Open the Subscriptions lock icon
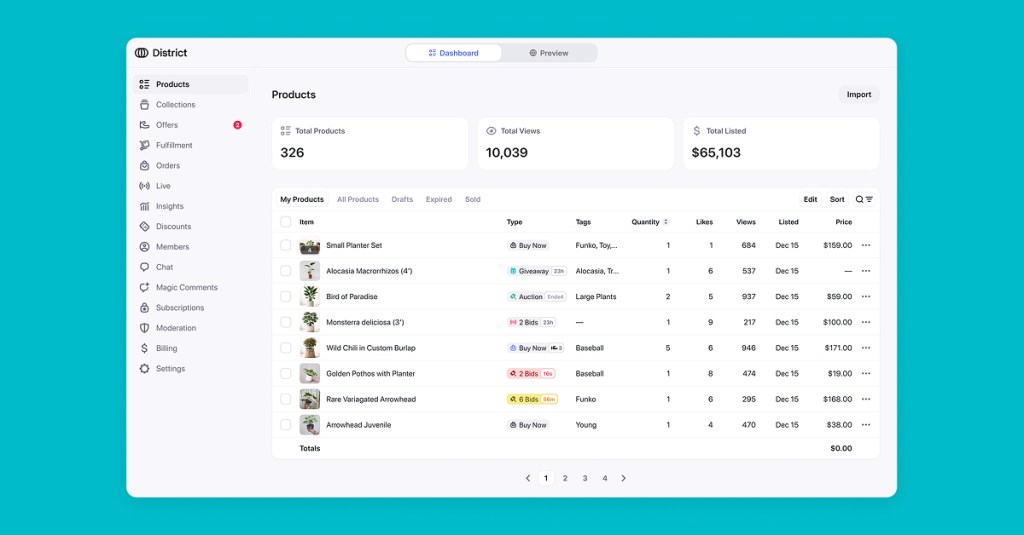Viewport: 1024px width, 535px height. 144,308
